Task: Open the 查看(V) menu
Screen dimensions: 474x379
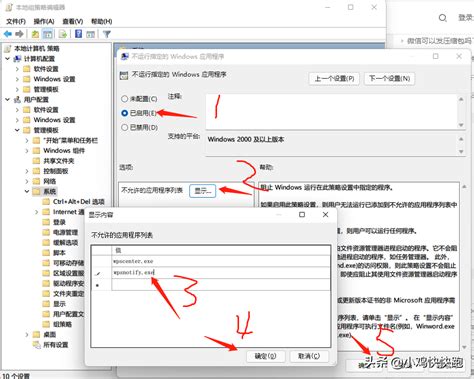Action: [x=73, y=21]
